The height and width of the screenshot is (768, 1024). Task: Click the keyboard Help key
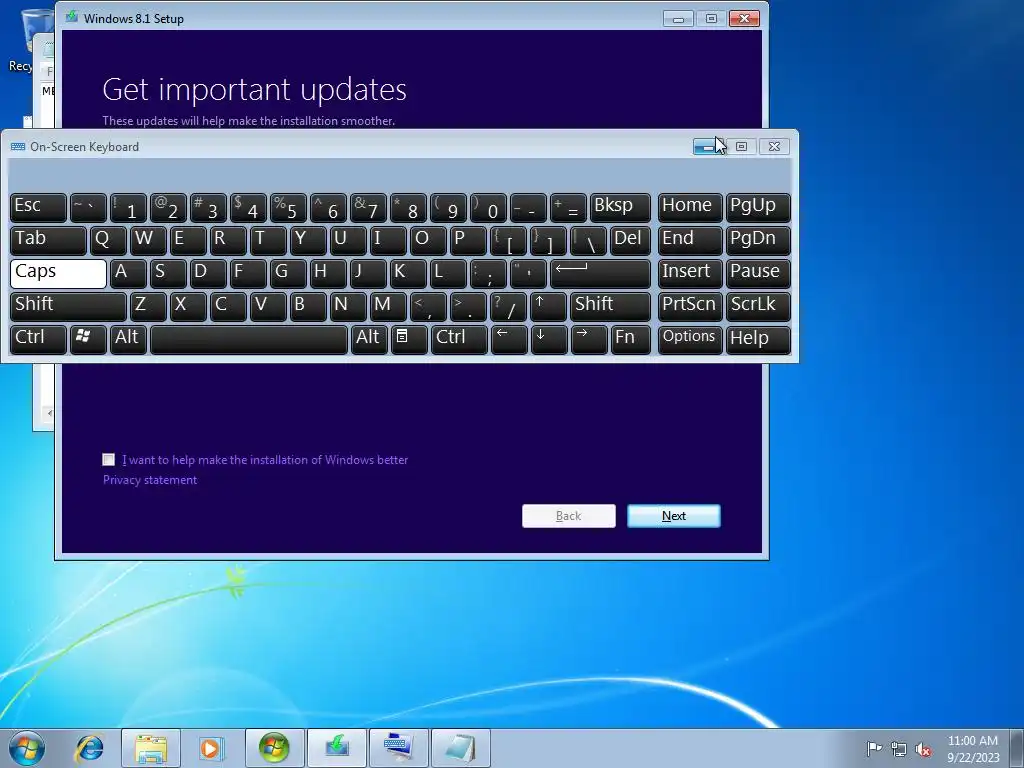click(x=758, y=339)
